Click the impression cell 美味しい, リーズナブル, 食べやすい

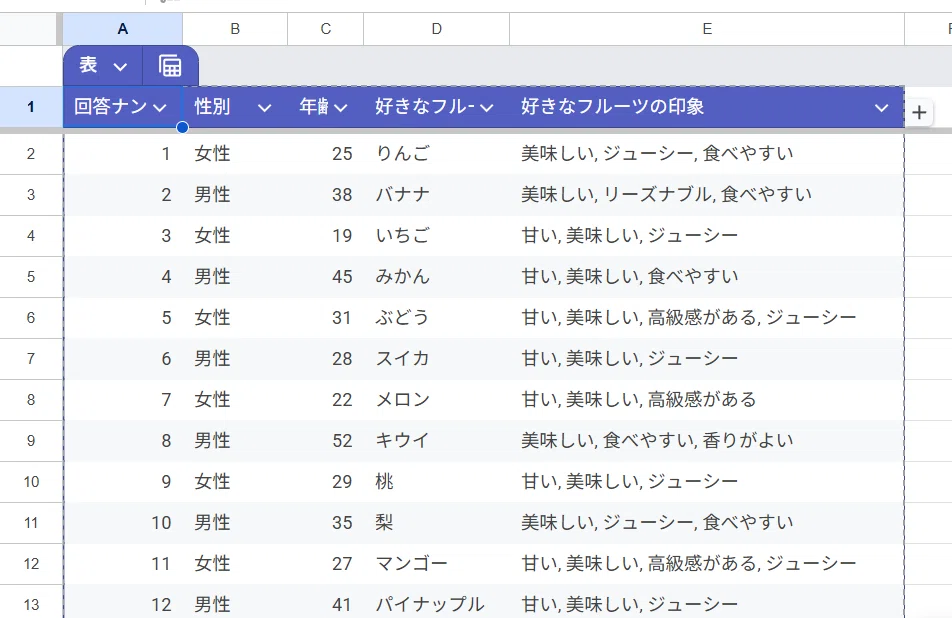point(707,195)
